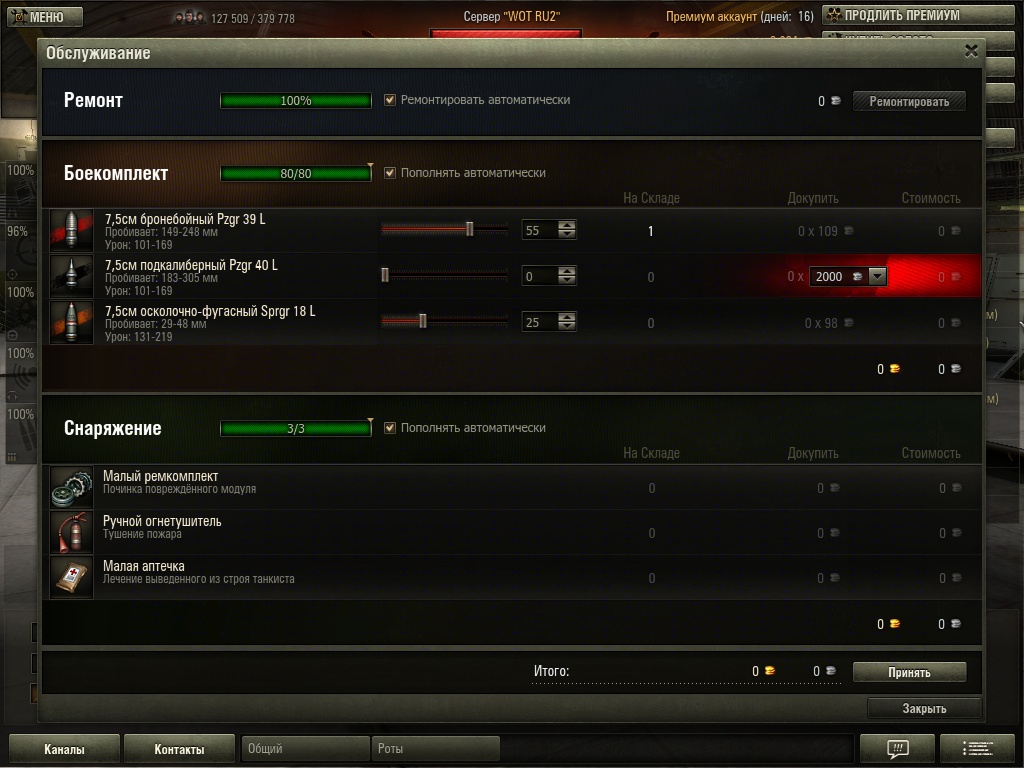Viewport: 1024px width, 768px height.
Task: Select the small repair kit icon
Action: point(72,487)
